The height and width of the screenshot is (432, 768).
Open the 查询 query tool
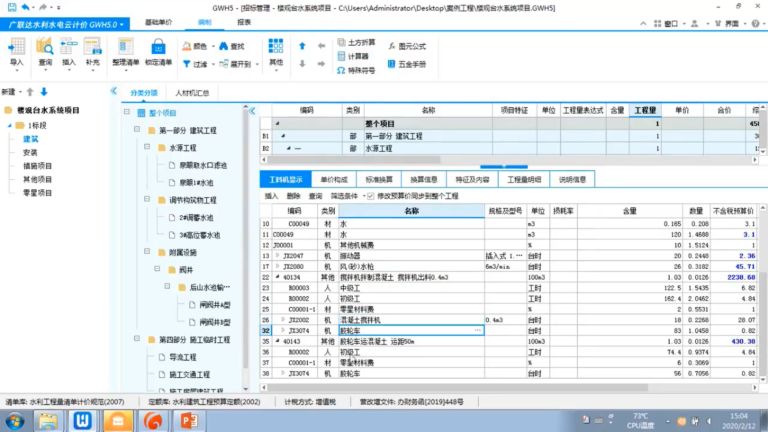click(x=45, y=52)
